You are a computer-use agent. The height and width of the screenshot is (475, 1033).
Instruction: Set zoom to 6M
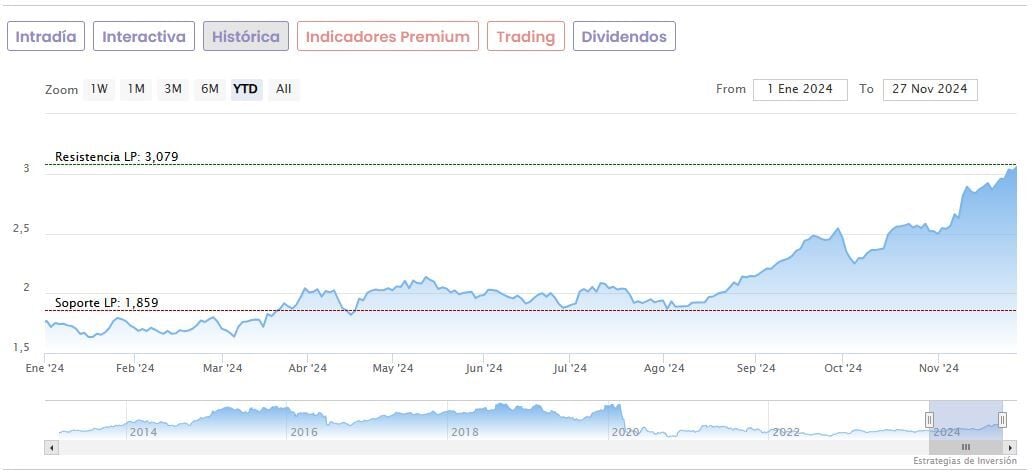point(209,89)
